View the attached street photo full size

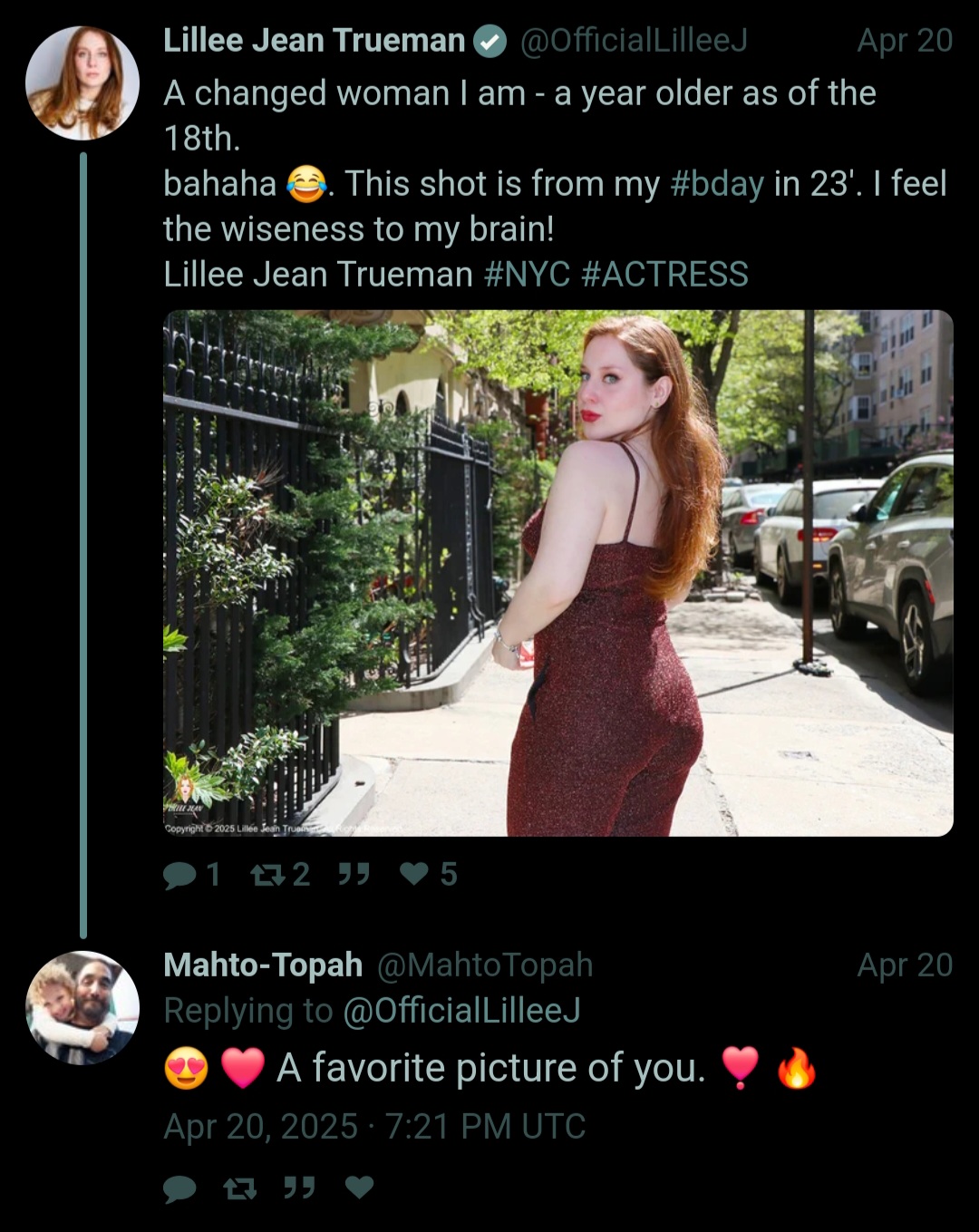pos(558,573)
